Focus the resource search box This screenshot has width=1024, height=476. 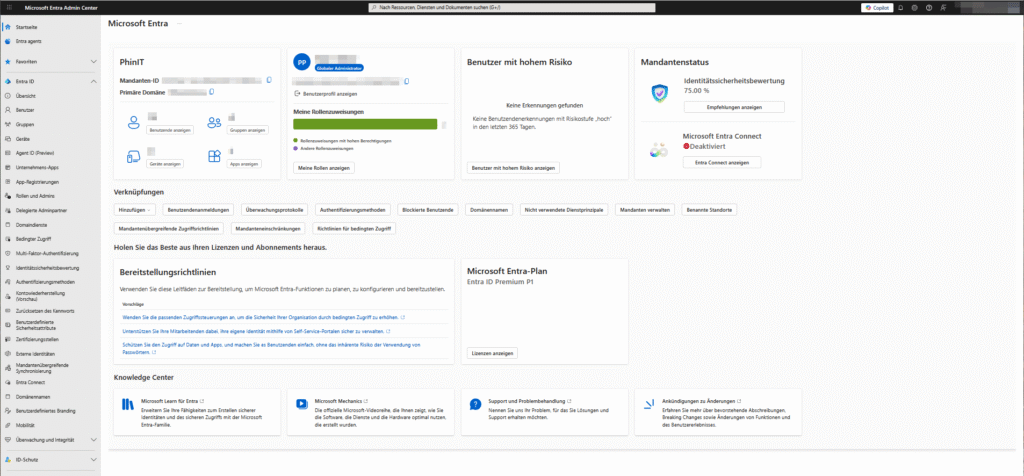pyautogui.click(x=511, y=8)
